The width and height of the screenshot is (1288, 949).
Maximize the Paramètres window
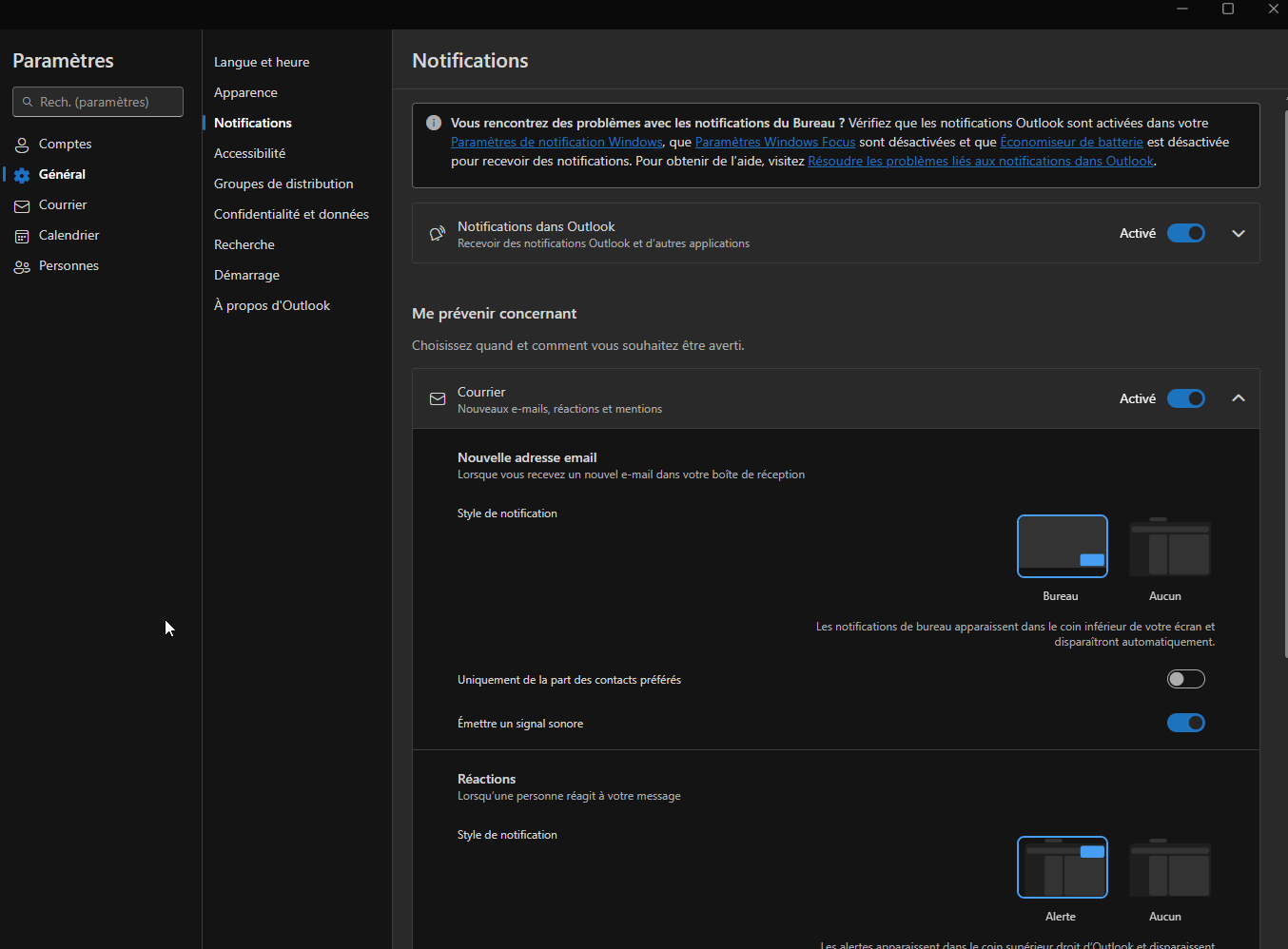[1228, 9]
